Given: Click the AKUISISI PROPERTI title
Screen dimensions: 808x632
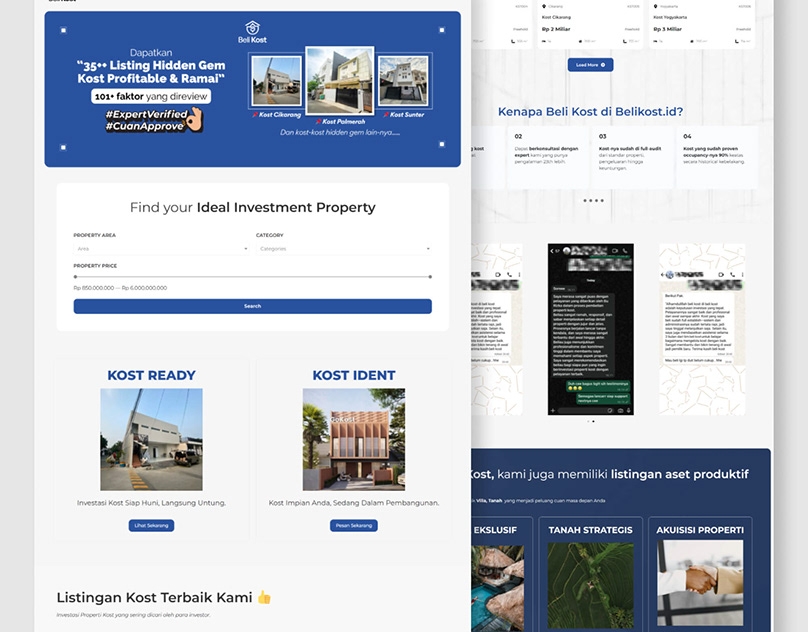Looking at the screenshot, I should coord(700,530).
